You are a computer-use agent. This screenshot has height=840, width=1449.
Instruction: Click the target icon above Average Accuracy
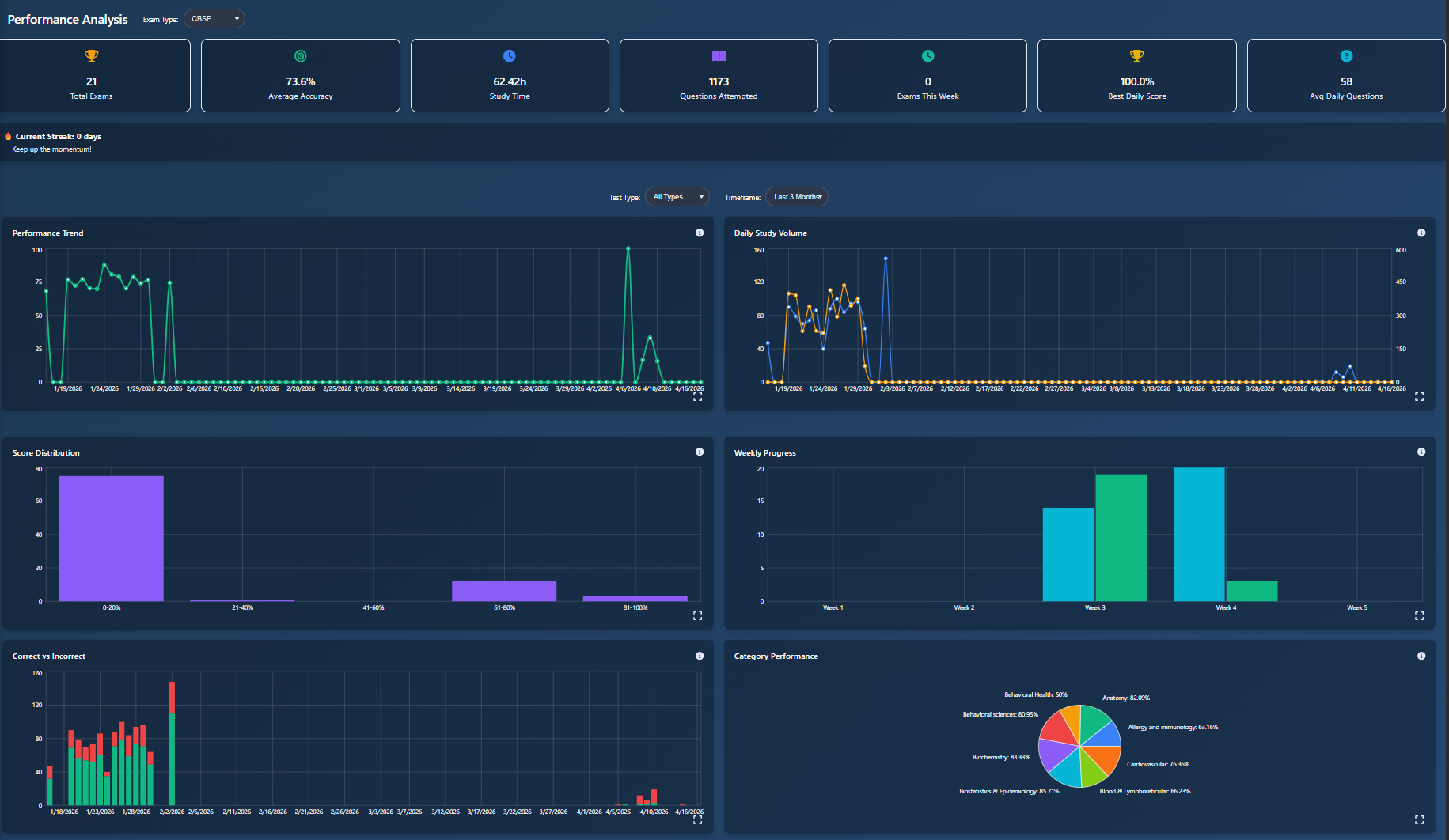pos(300,55)
